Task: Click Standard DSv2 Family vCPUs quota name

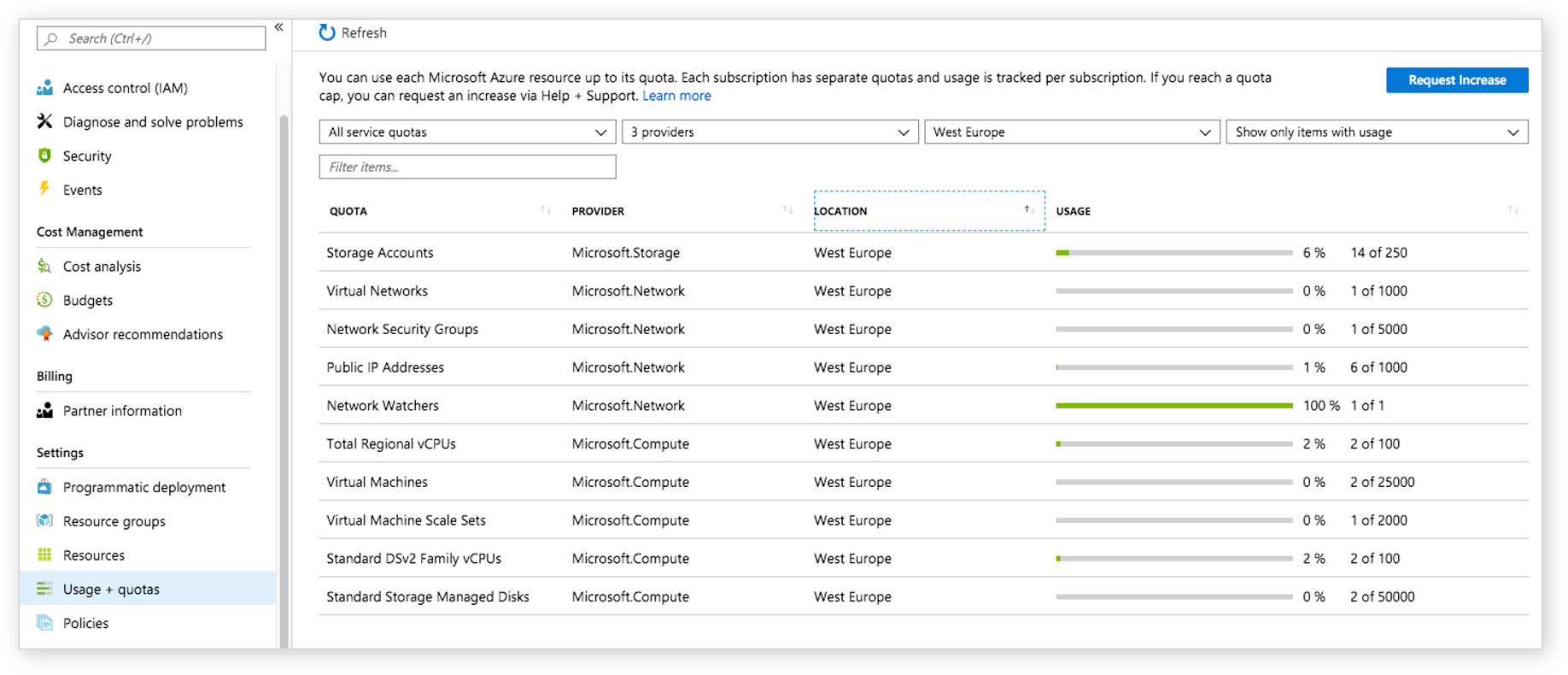Action: tap(413, 559)
